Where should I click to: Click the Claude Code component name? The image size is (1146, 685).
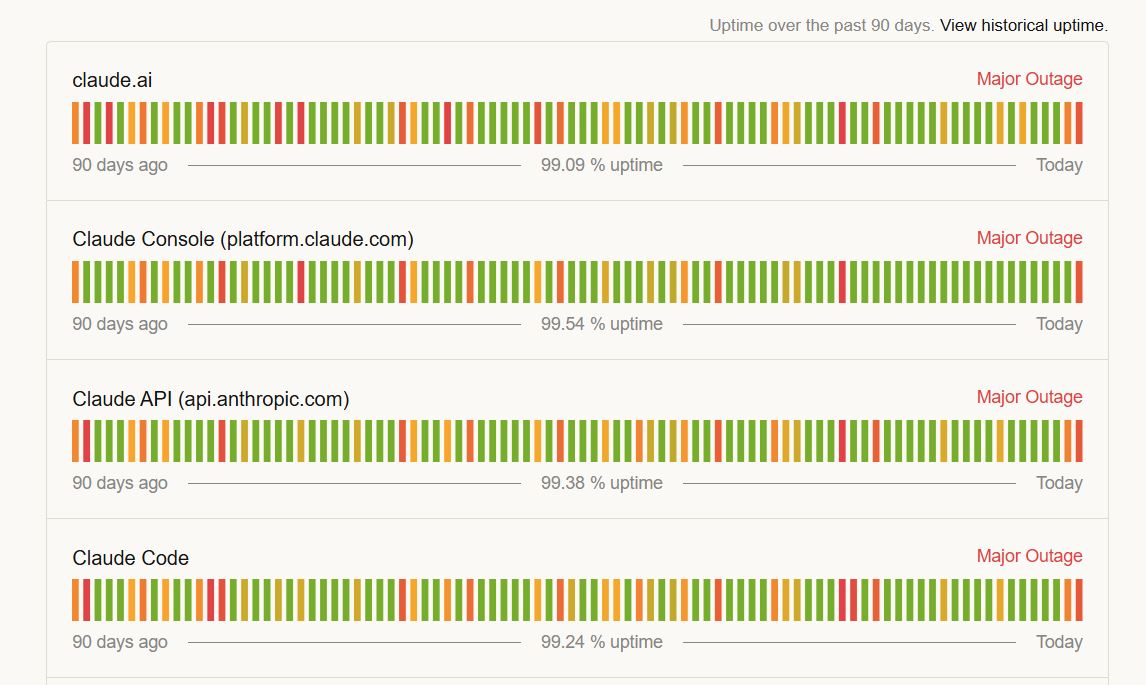130,558
